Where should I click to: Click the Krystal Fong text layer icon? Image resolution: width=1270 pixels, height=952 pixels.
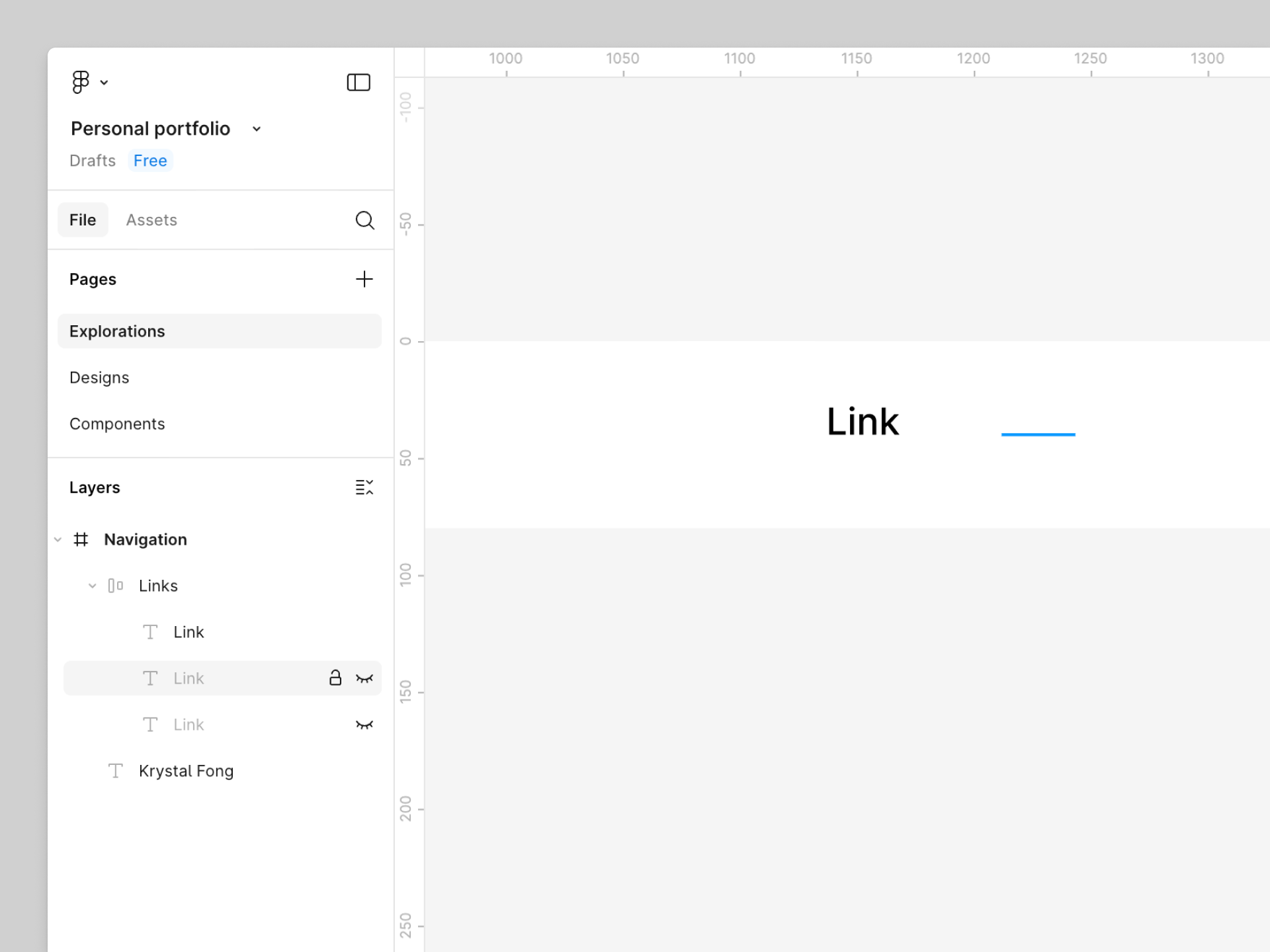pyautogui.click(x=116, y=771)
